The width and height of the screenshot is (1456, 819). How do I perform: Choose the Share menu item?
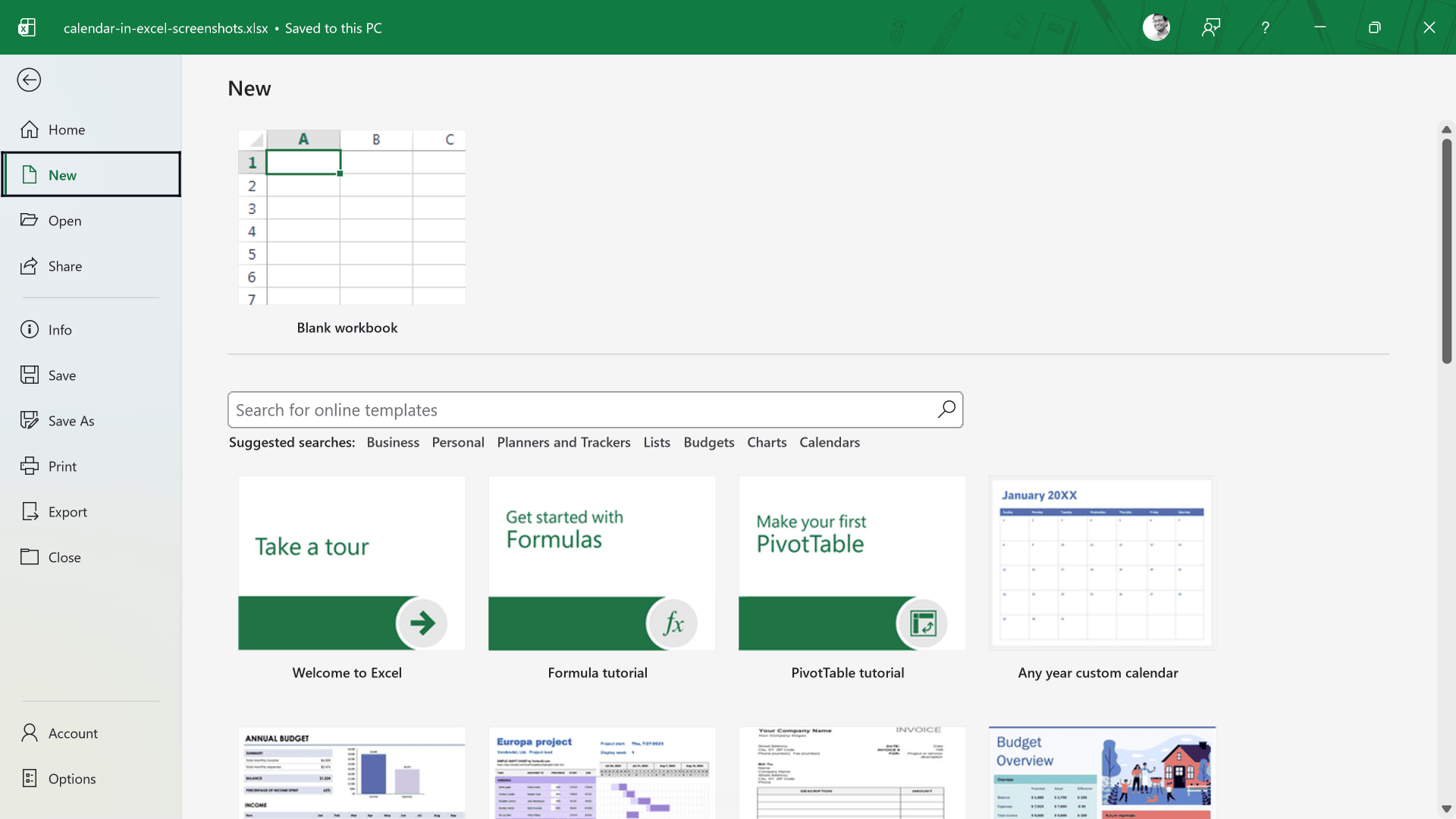[91, 265]
